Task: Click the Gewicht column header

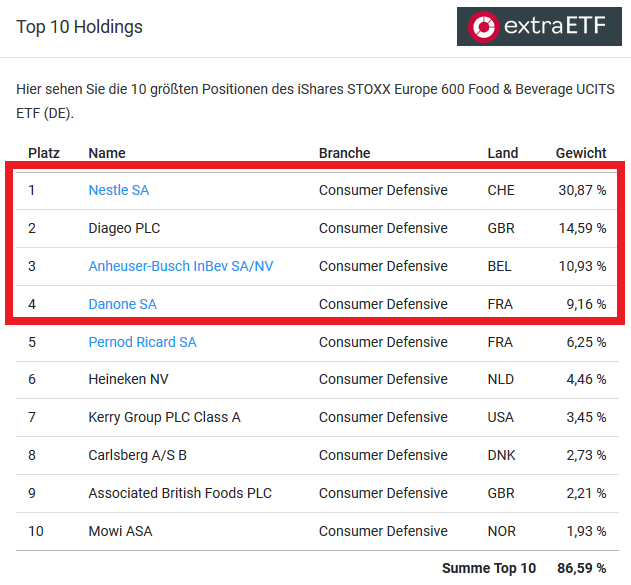Action: [581, 153]
